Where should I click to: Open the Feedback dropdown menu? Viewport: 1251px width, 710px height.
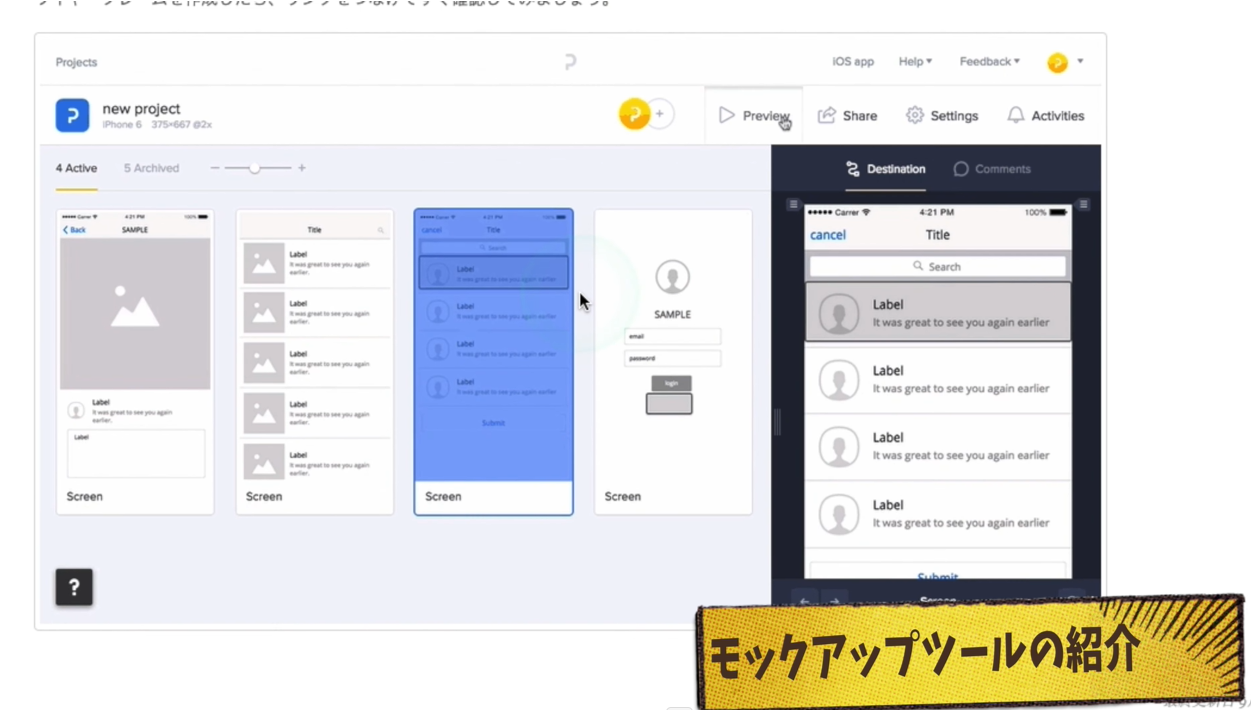tap(990, 62)
